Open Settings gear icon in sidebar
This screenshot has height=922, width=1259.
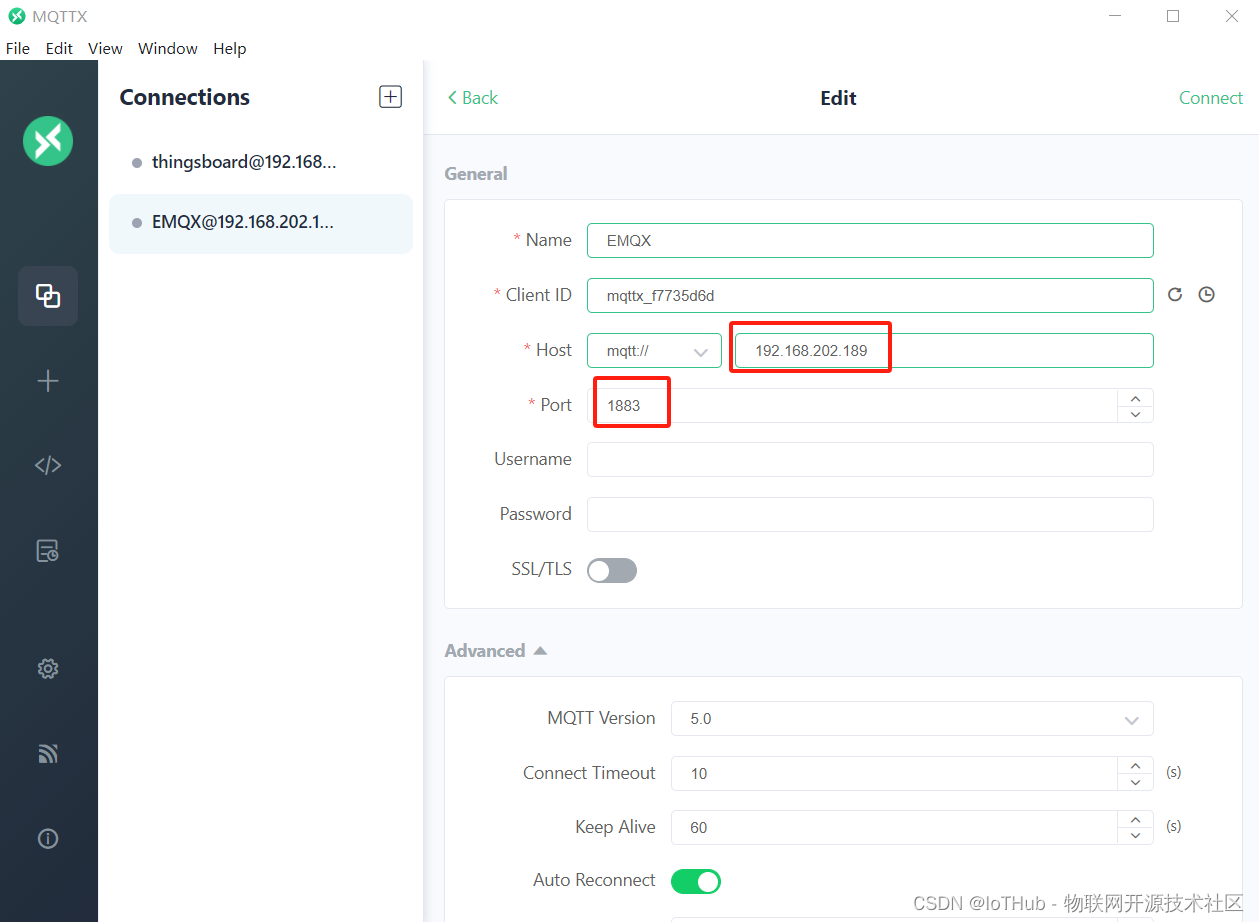tap(48, 669)
